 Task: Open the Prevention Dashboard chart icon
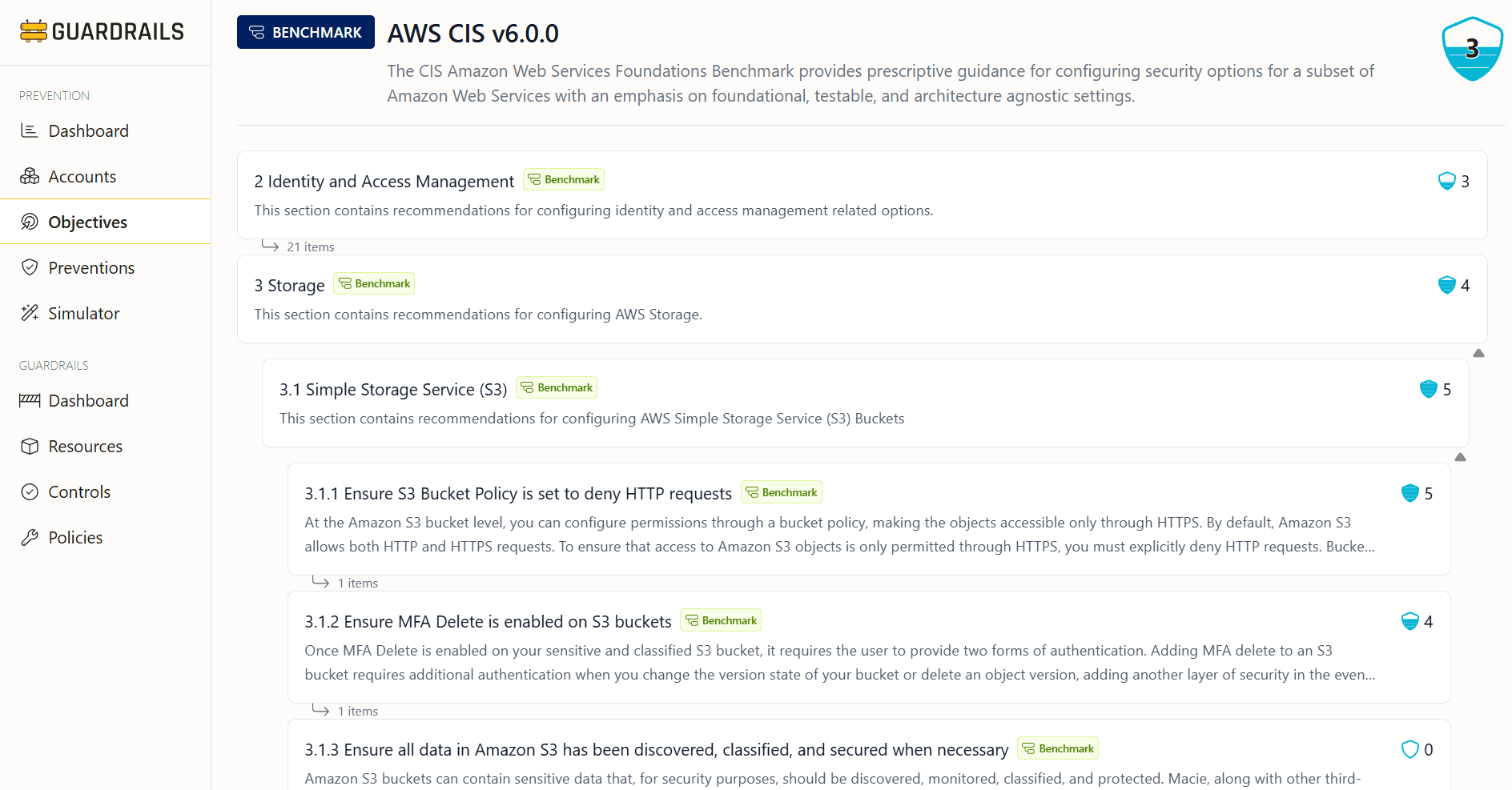click(x=30, y=130)
